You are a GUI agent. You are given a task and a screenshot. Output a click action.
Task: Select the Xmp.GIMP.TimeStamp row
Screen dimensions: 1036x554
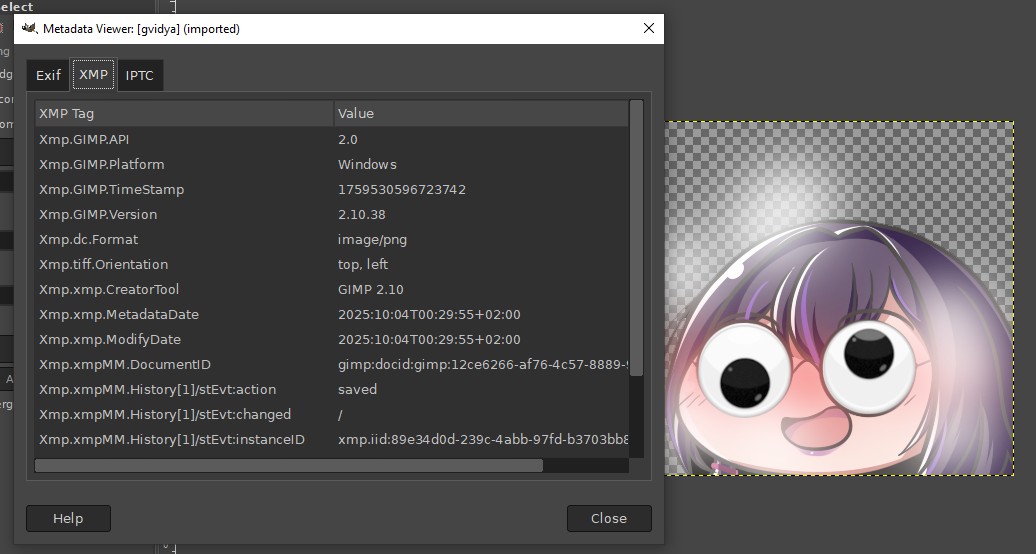coord(332,190)
